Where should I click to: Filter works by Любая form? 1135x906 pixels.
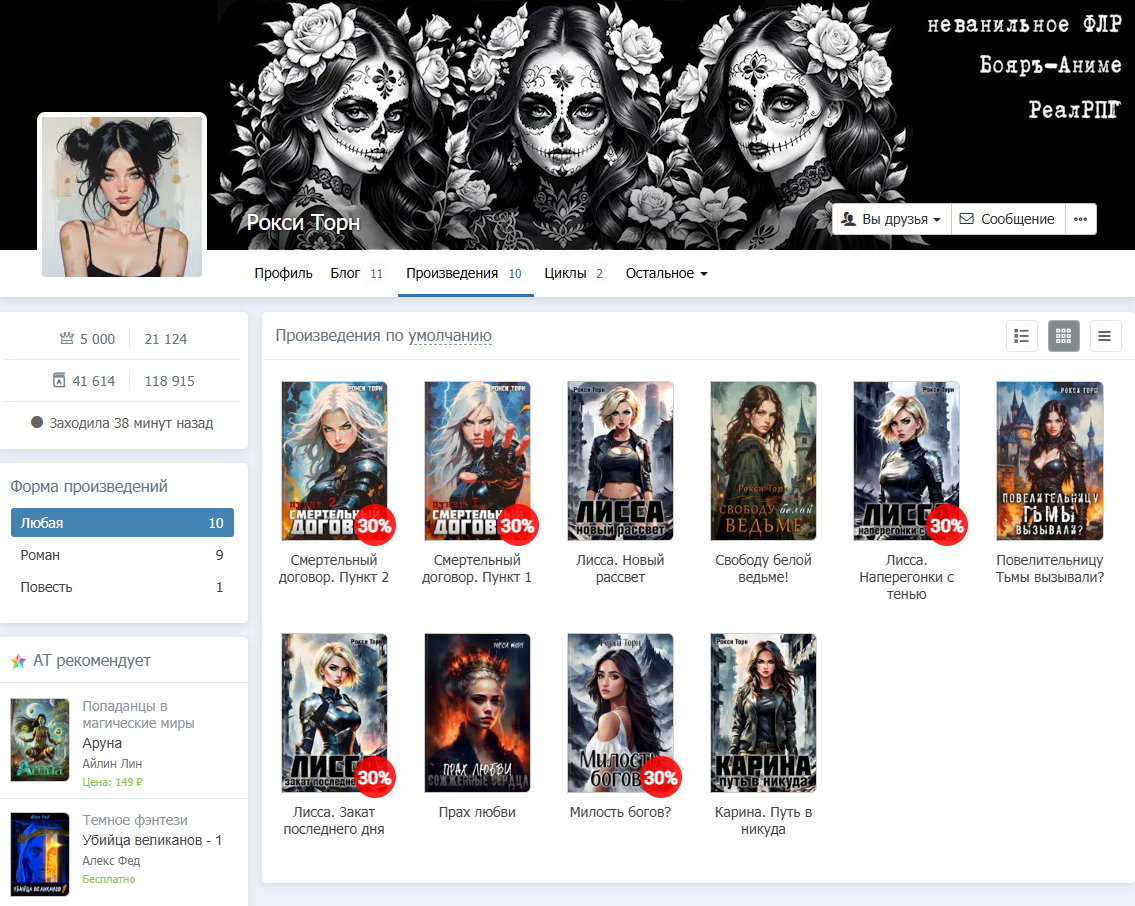(122, 522)
